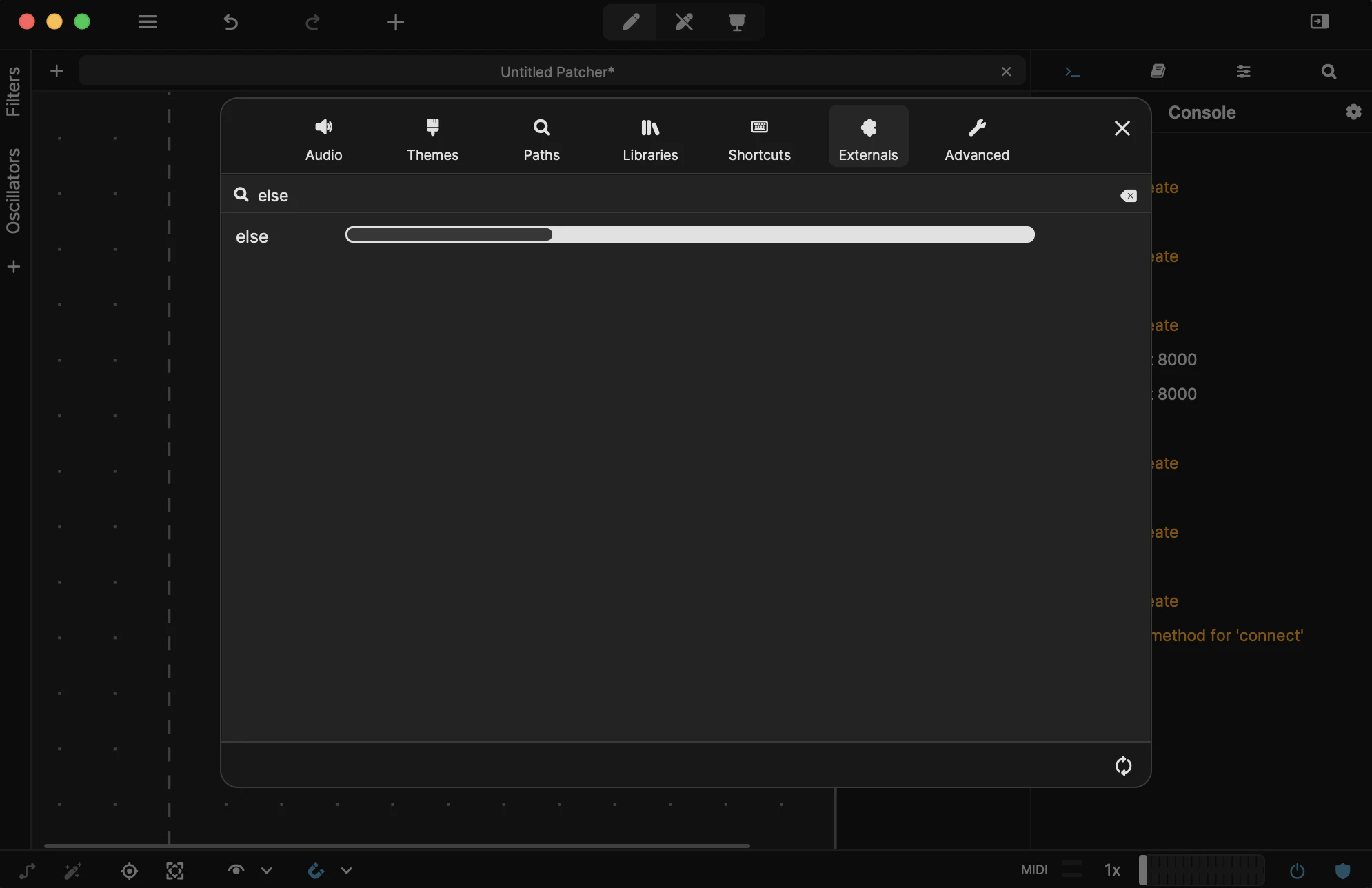Select the else package row label
This screenshot has width=1372, height=888.
(x=252, y=236)
